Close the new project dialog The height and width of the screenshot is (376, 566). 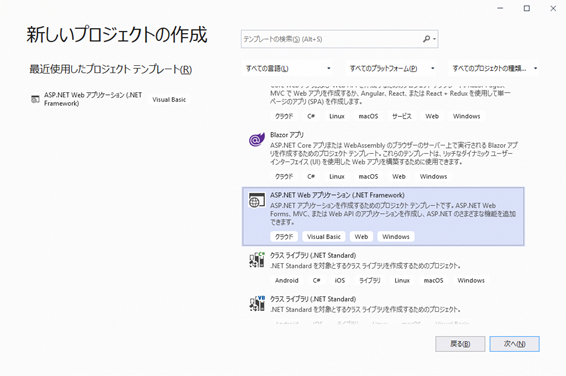(x=553, y=8)
